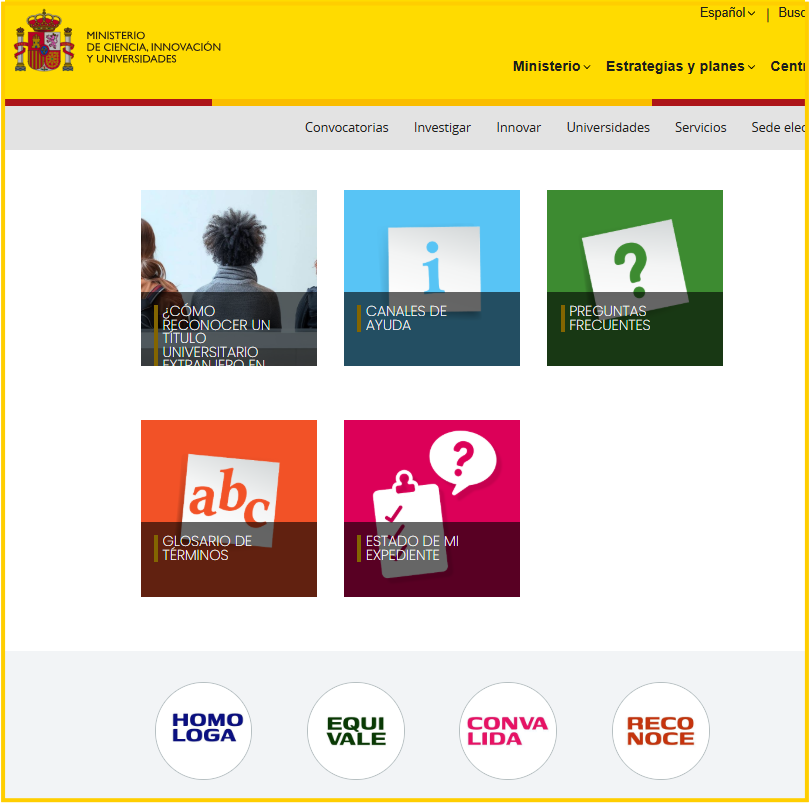
Task: Open the Servicios link
Action: pos(700,127)
